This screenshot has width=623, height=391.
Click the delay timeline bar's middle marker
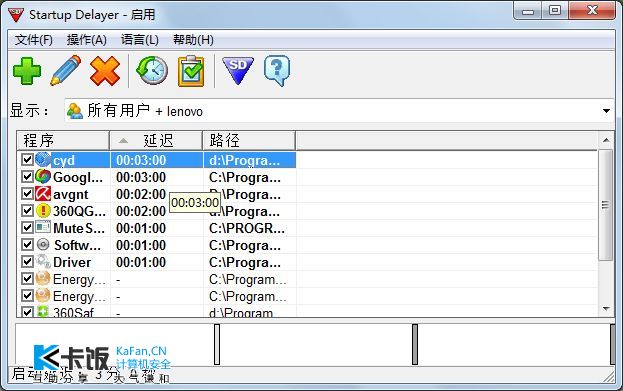(x=415, y=344)
